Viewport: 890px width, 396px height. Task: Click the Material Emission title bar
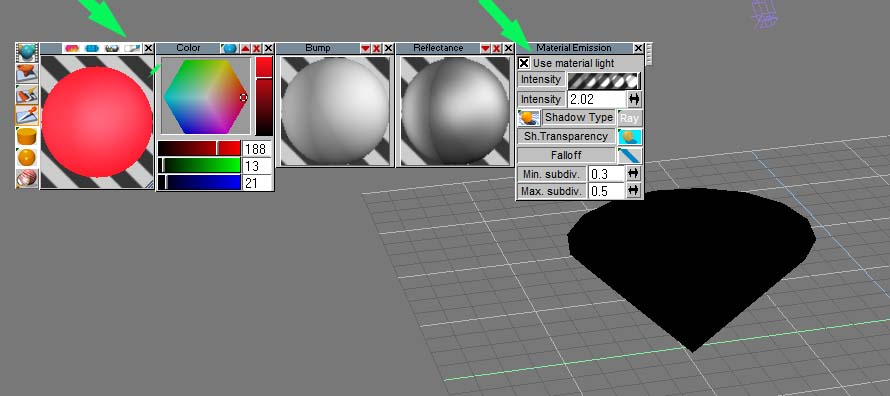[574, 48]
